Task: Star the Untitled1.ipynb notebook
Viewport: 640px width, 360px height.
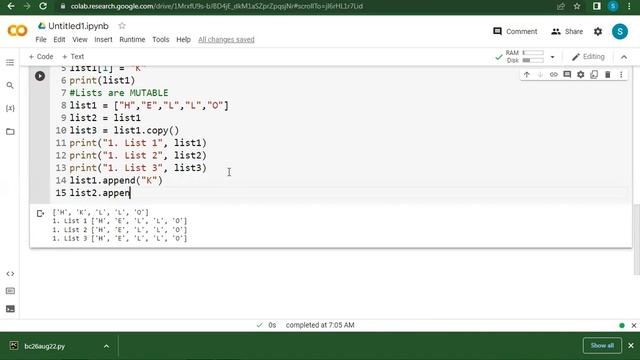Action: [122, 26]
